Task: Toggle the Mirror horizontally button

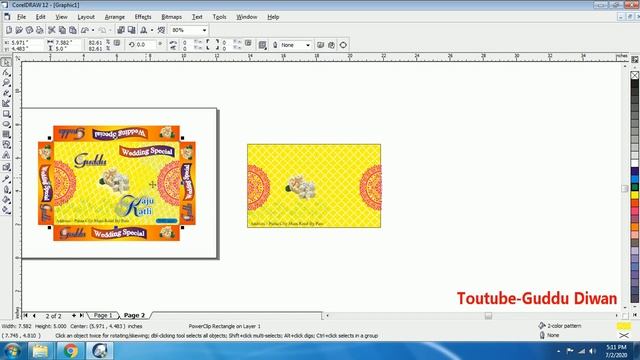Action: coord(173,42)
